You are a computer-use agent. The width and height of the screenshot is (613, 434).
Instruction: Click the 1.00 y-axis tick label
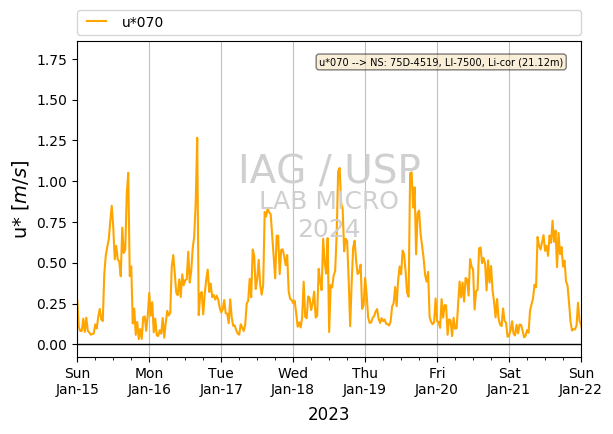point(52,182)
